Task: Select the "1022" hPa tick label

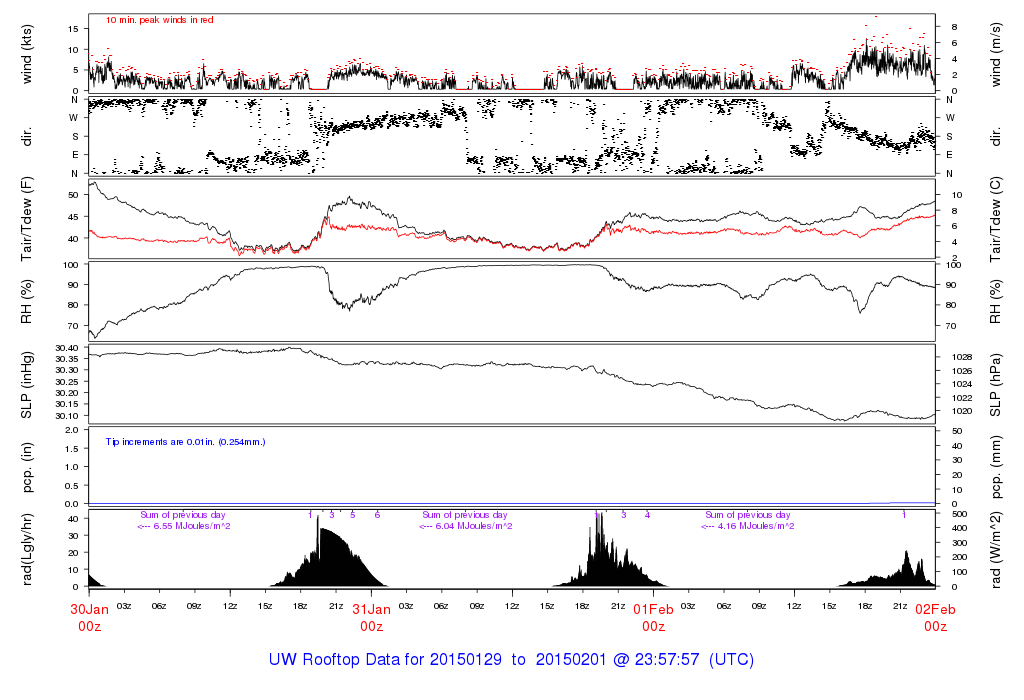Action: pos(962,398)
